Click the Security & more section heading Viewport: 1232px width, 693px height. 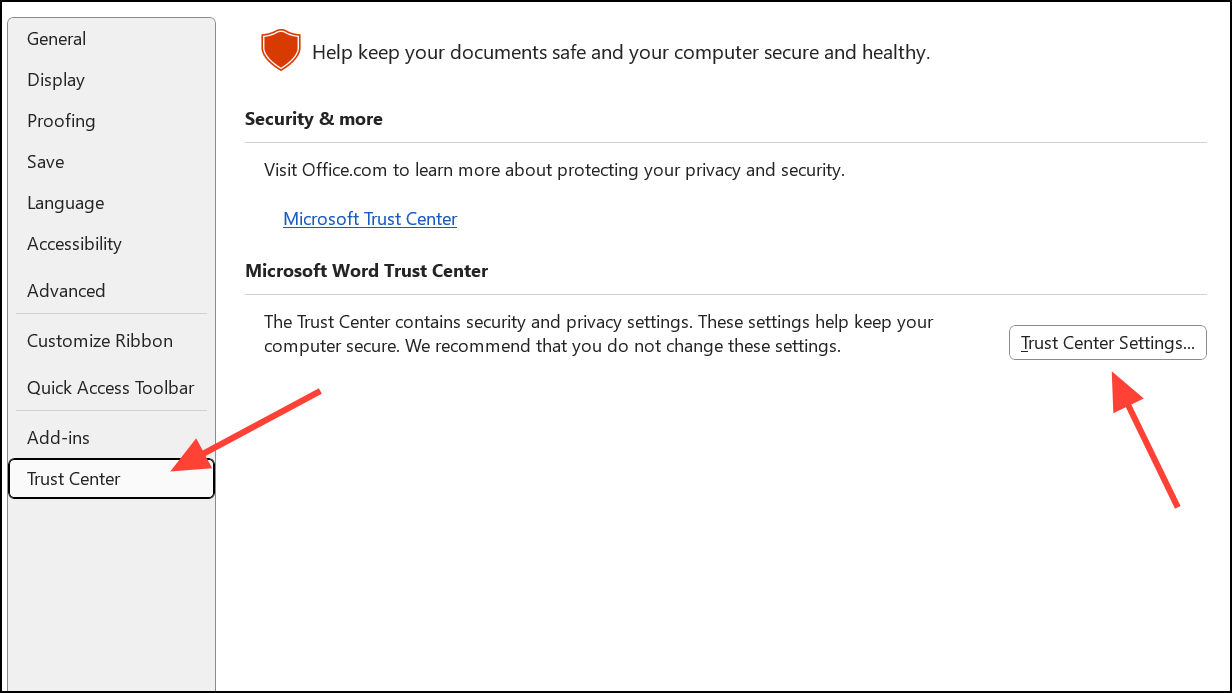click(313, 118)
